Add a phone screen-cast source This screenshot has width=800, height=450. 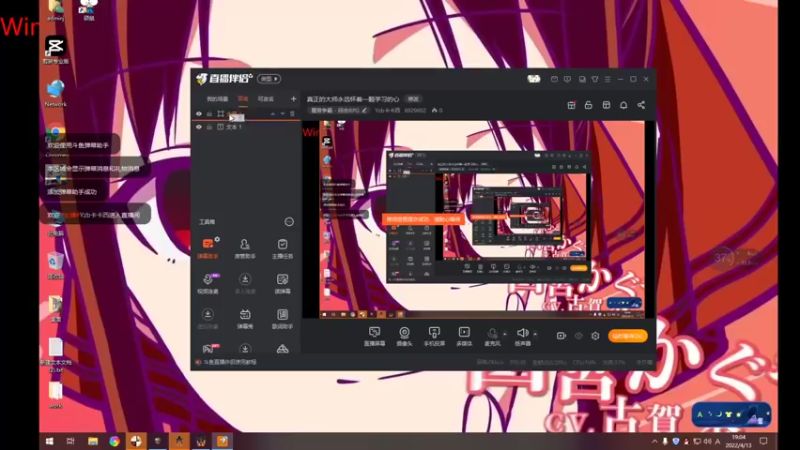(x=434, y=337)
